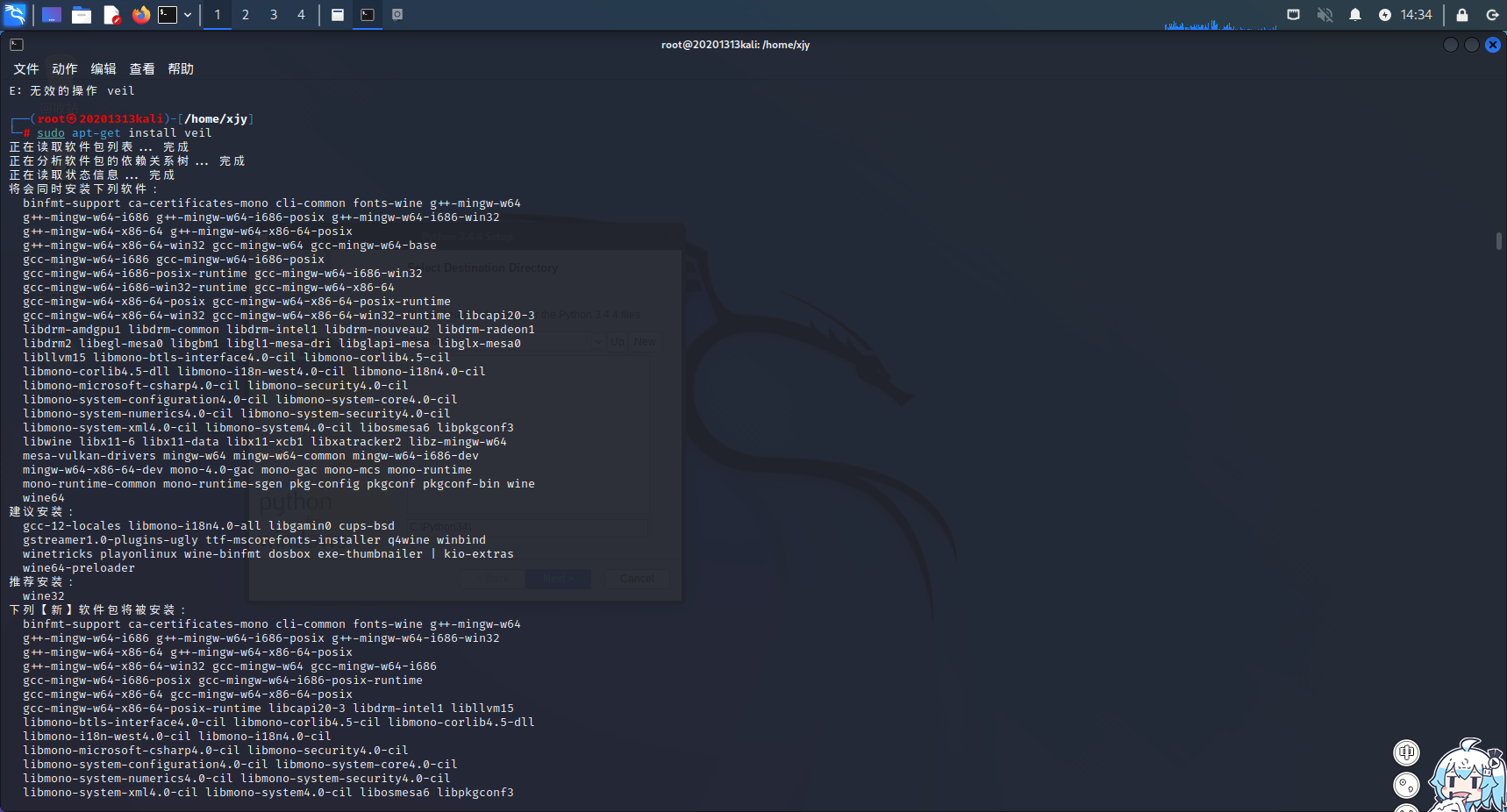Launch the text editor from the panel
This screenshot has width=1507, height=812.
(x=111, y=15)
